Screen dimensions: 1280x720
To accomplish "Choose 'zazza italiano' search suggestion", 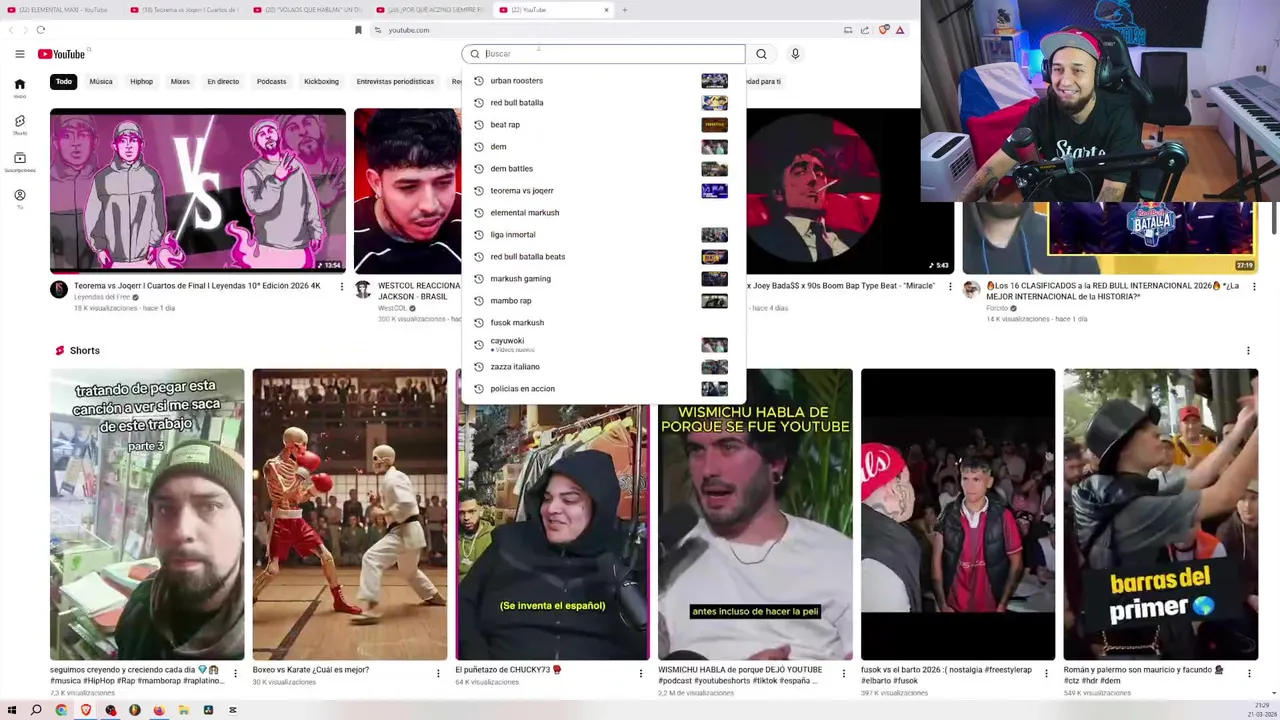I will [x=602, y=367].
